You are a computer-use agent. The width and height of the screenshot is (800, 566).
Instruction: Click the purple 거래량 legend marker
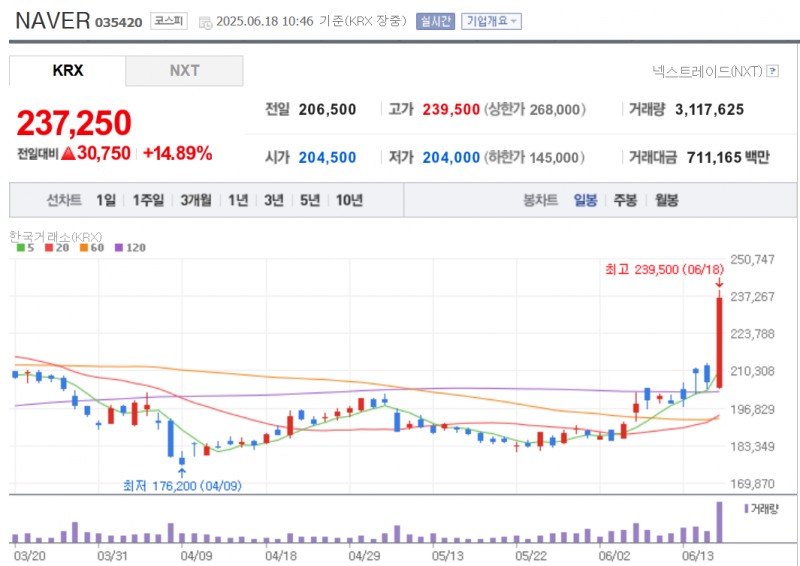click(746, 509)
